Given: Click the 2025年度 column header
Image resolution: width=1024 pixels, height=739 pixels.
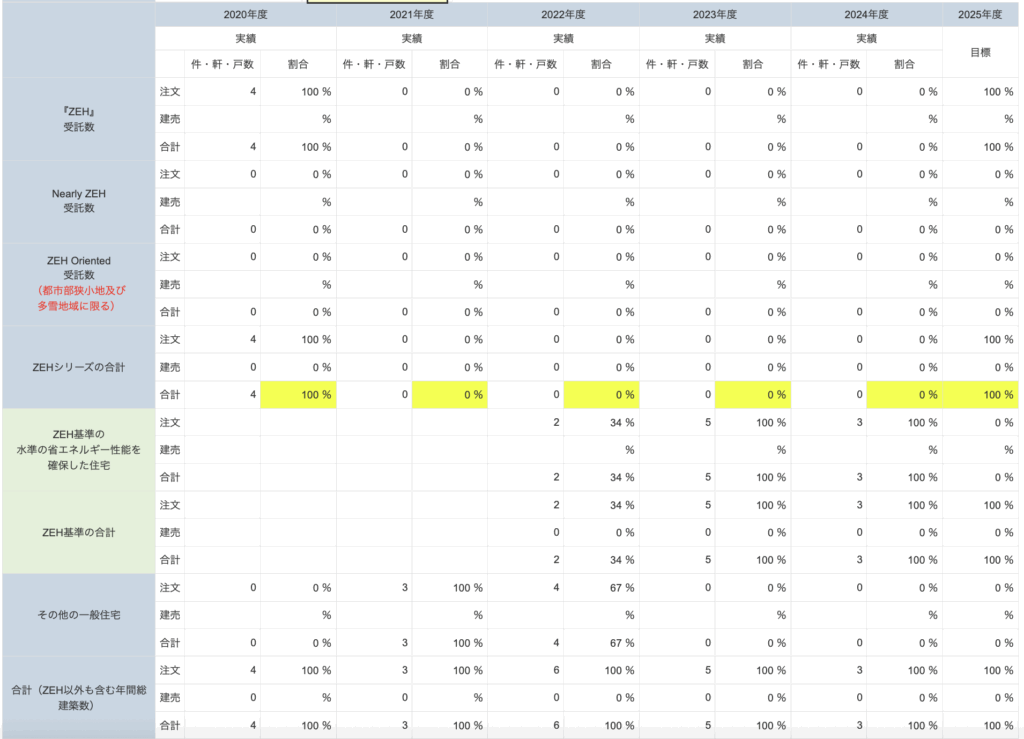Looking at the screenshot, I should click(x=979, y=15).
